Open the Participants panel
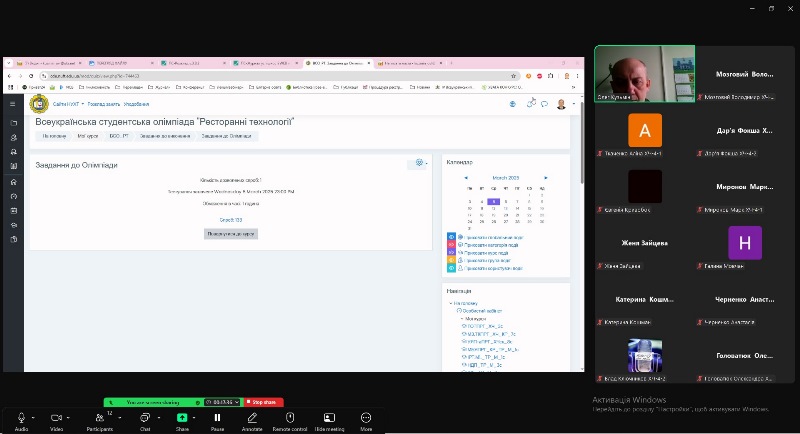Screen dimensions: 800x434 coord(100,417)
